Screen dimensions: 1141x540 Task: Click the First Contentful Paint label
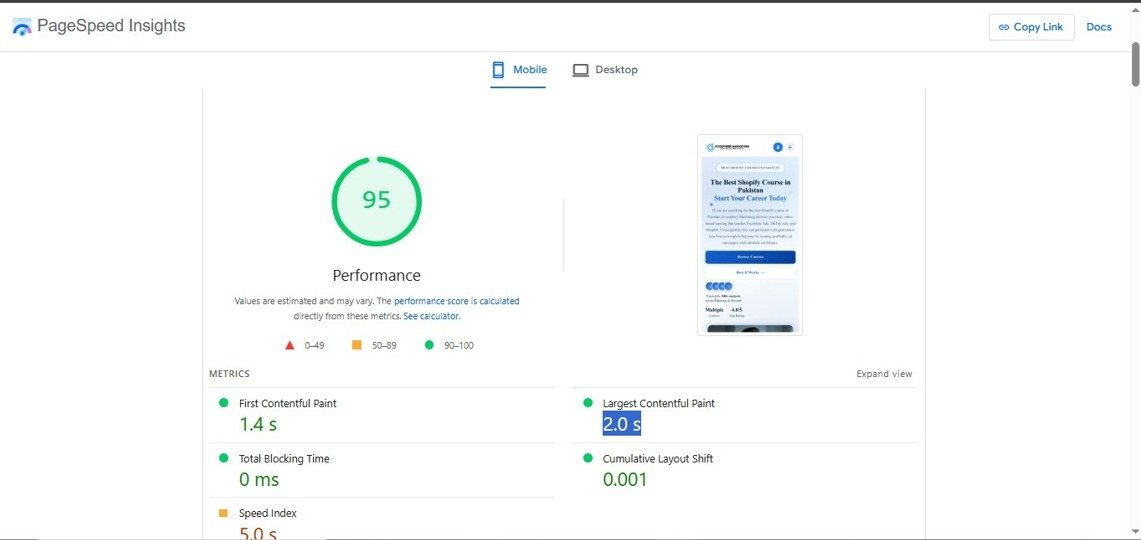pyautogui.click(x=287, y=403)
